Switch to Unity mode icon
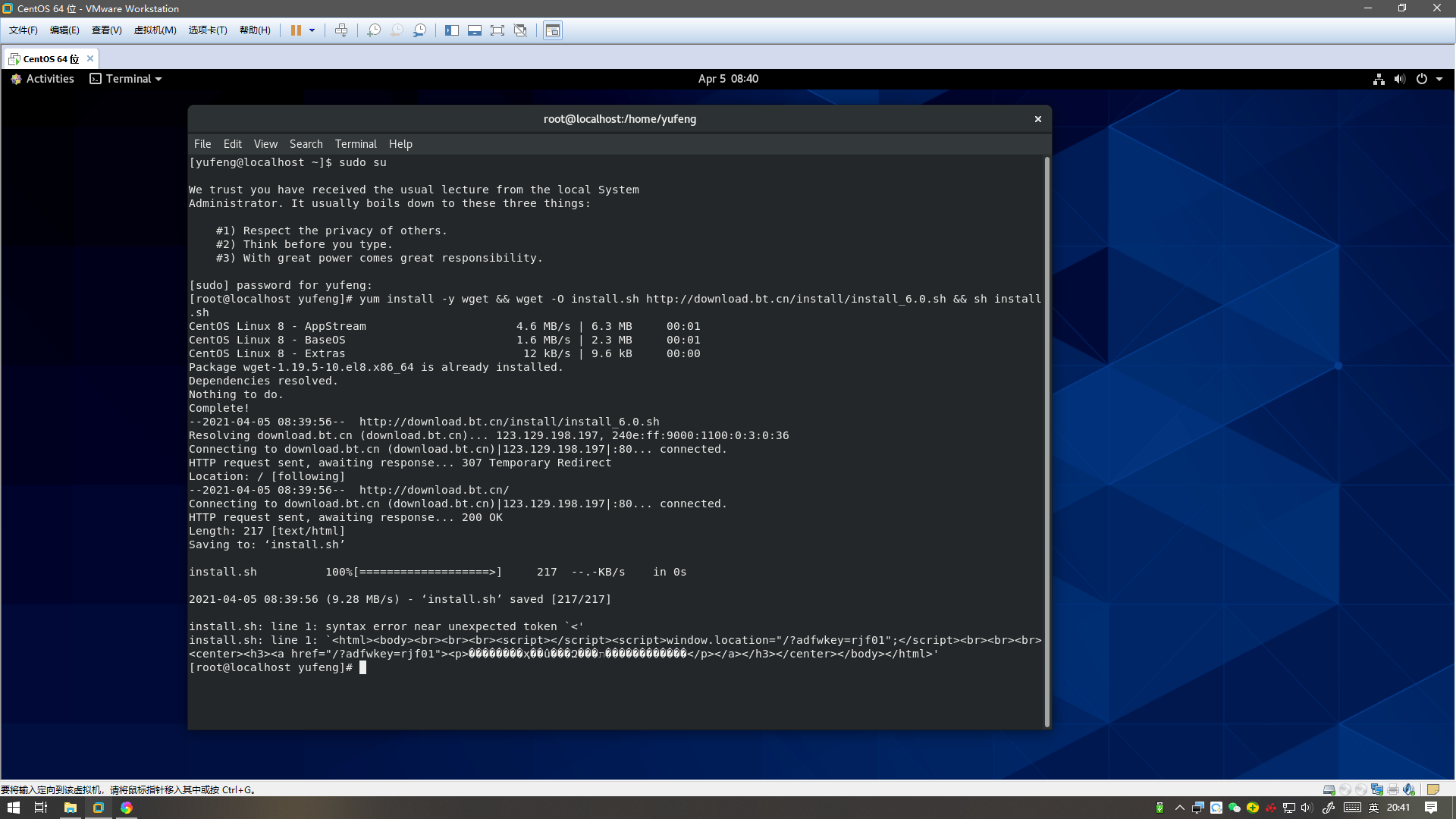This screenshot has height=819, width=1456. click(x=520, y=30)
